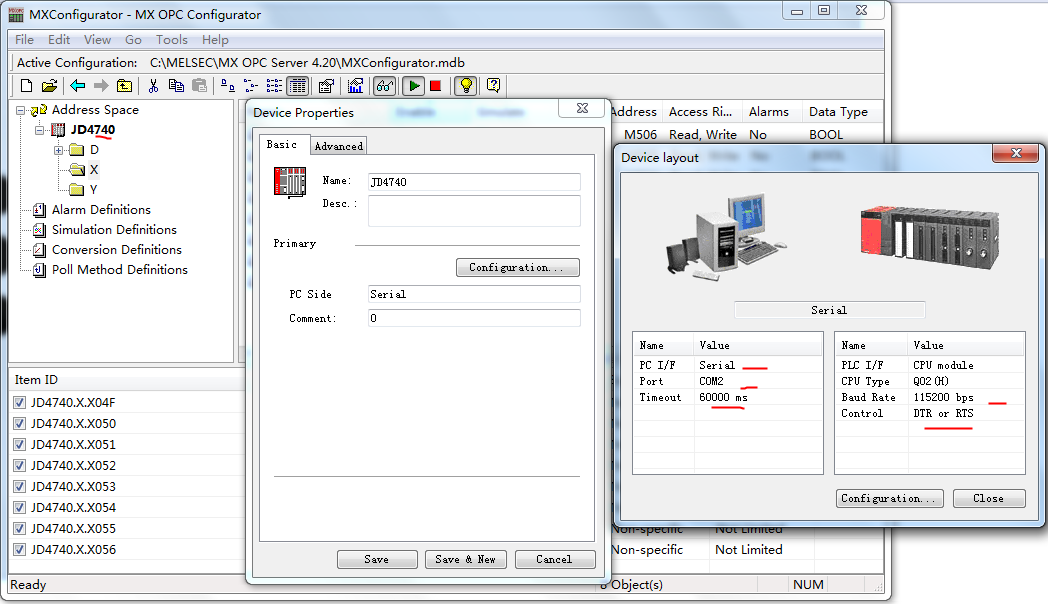This screenshot has height=604, width=1048.
Task: Click the statistics chart toolbar icon
Action: pos(355,86)
